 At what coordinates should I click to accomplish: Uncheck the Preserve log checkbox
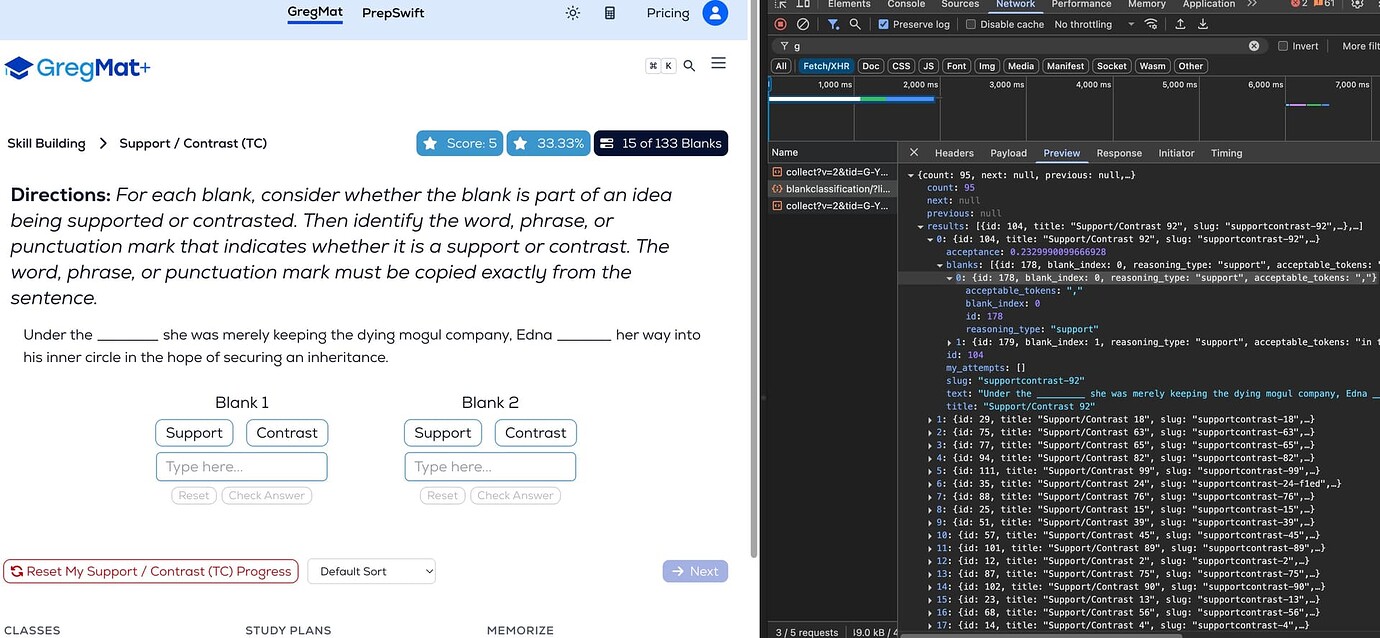[883, 24]
